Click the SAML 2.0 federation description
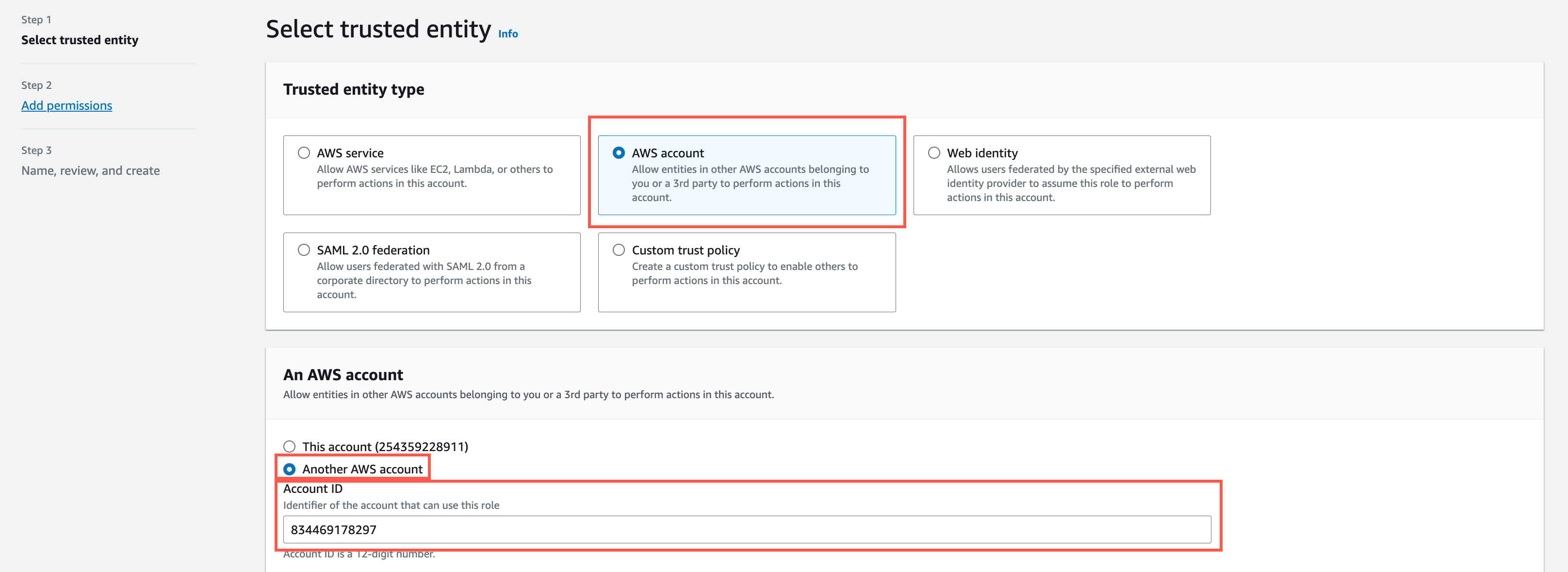 pos(424,280)
